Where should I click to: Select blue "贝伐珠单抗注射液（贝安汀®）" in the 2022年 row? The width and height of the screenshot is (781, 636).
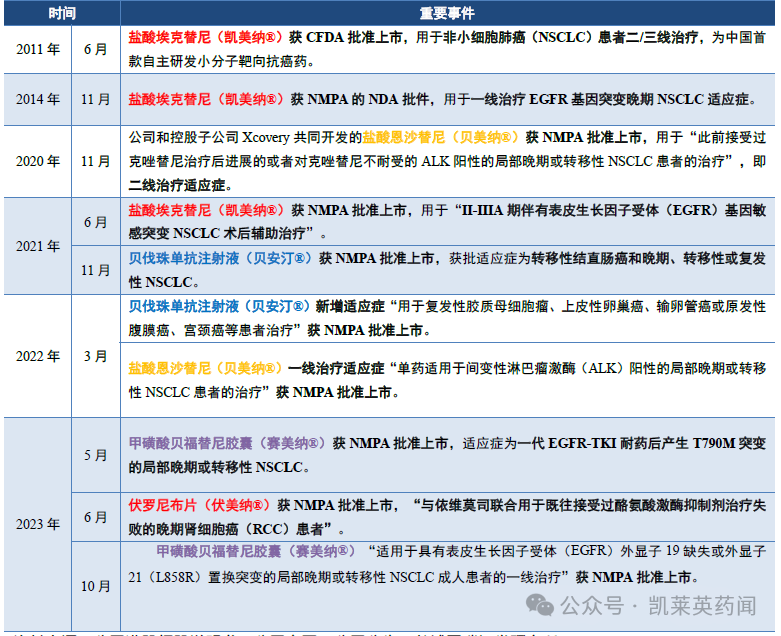click(x=220, y=306)
